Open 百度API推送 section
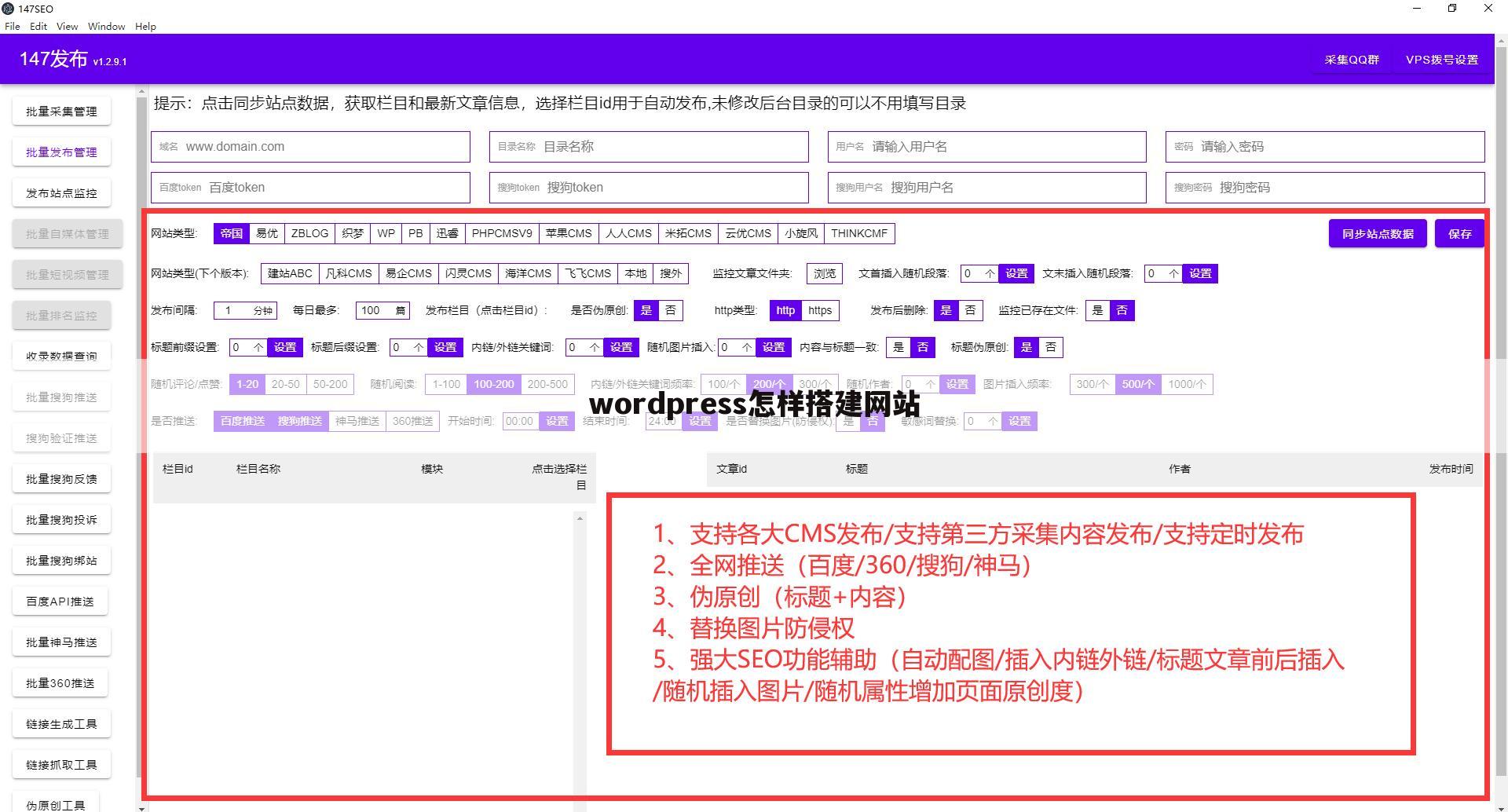The height and width of the screenshot is (812, 1508). (x=60, y=602)
